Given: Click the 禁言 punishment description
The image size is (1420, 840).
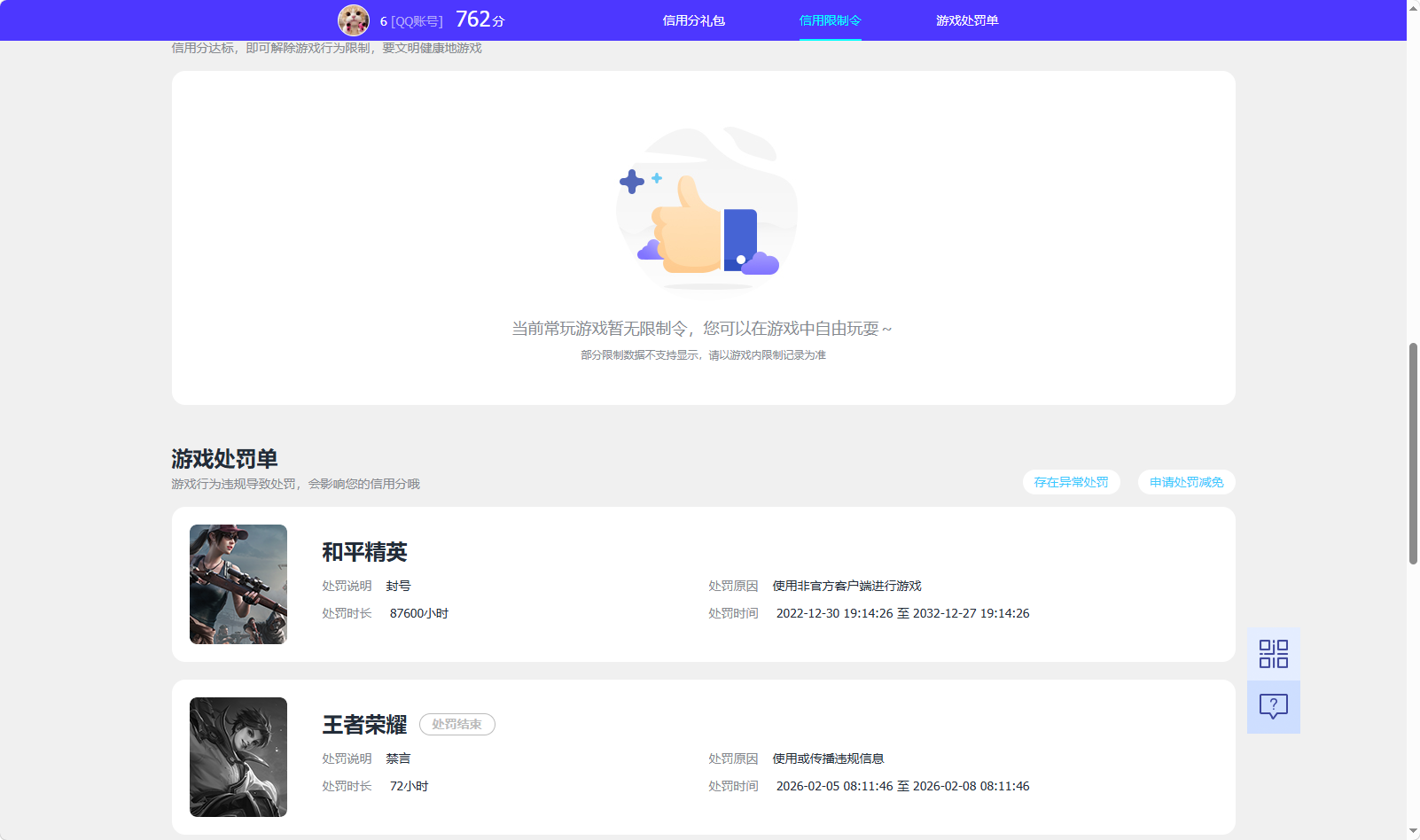Looking at the screenshot, I should (x=398, y=758).
